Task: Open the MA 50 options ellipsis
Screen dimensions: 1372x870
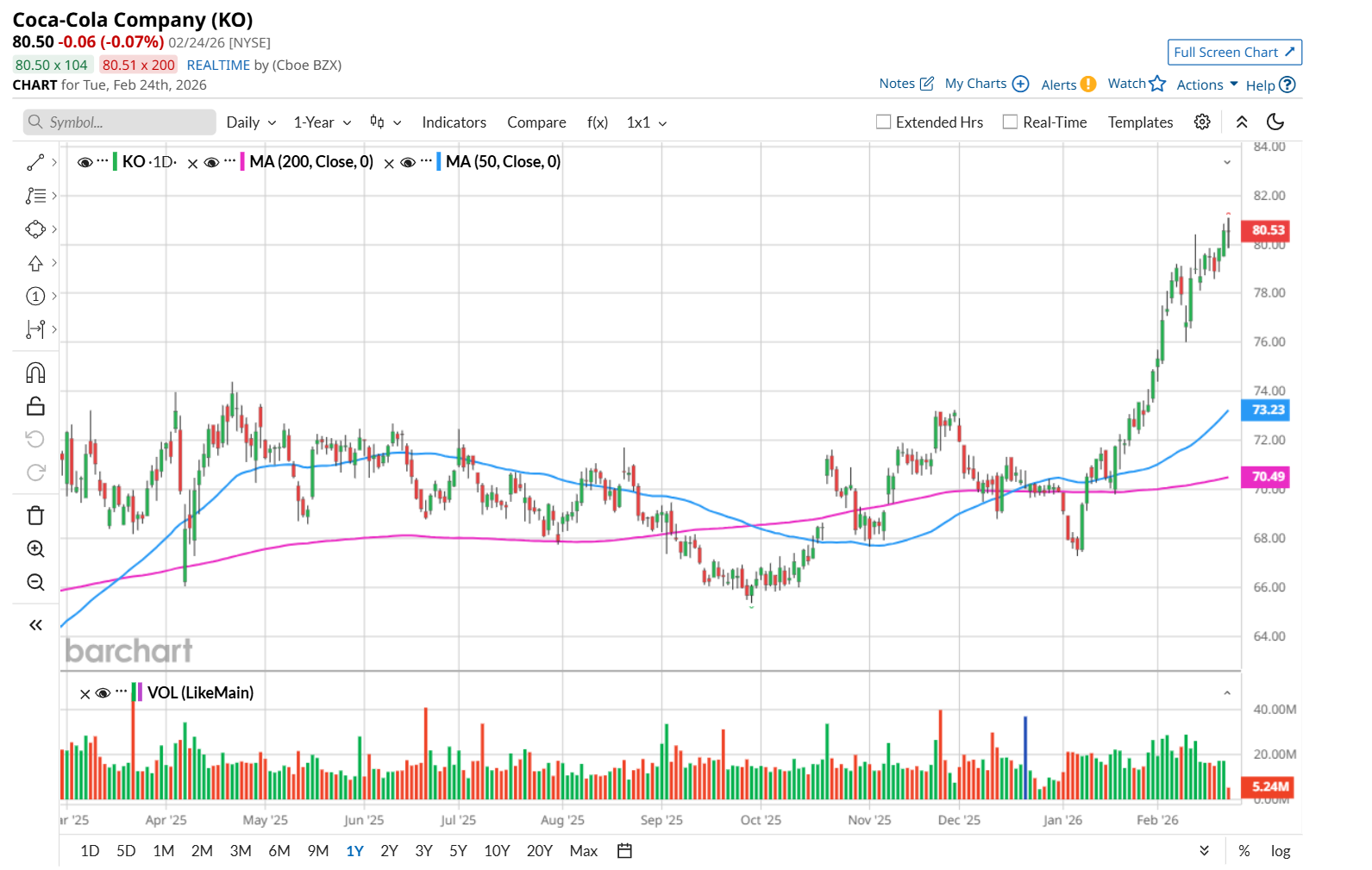Action: tap(426, 161)
